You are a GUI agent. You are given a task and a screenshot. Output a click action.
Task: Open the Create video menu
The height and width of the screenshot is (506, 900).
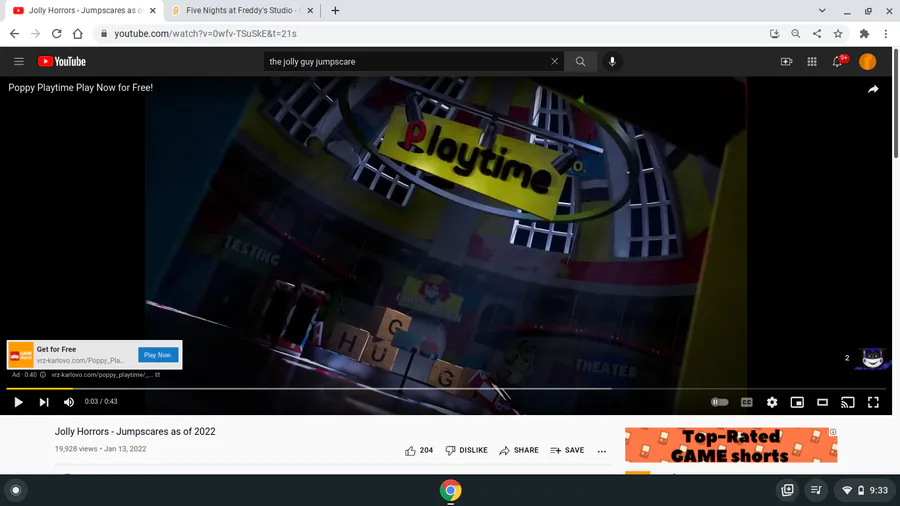point(786,61)
